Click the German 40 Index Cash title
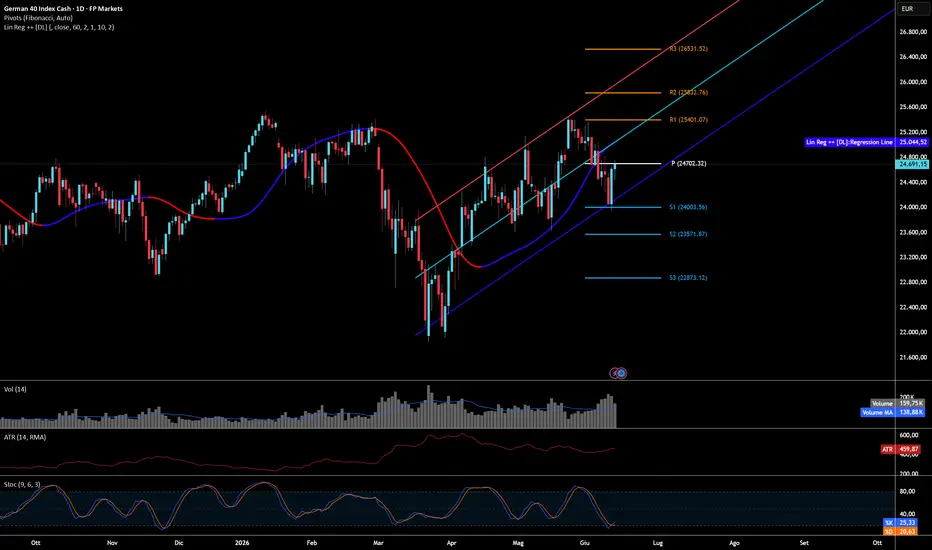Viewport: 932px width, 550px height. point(63,9)
